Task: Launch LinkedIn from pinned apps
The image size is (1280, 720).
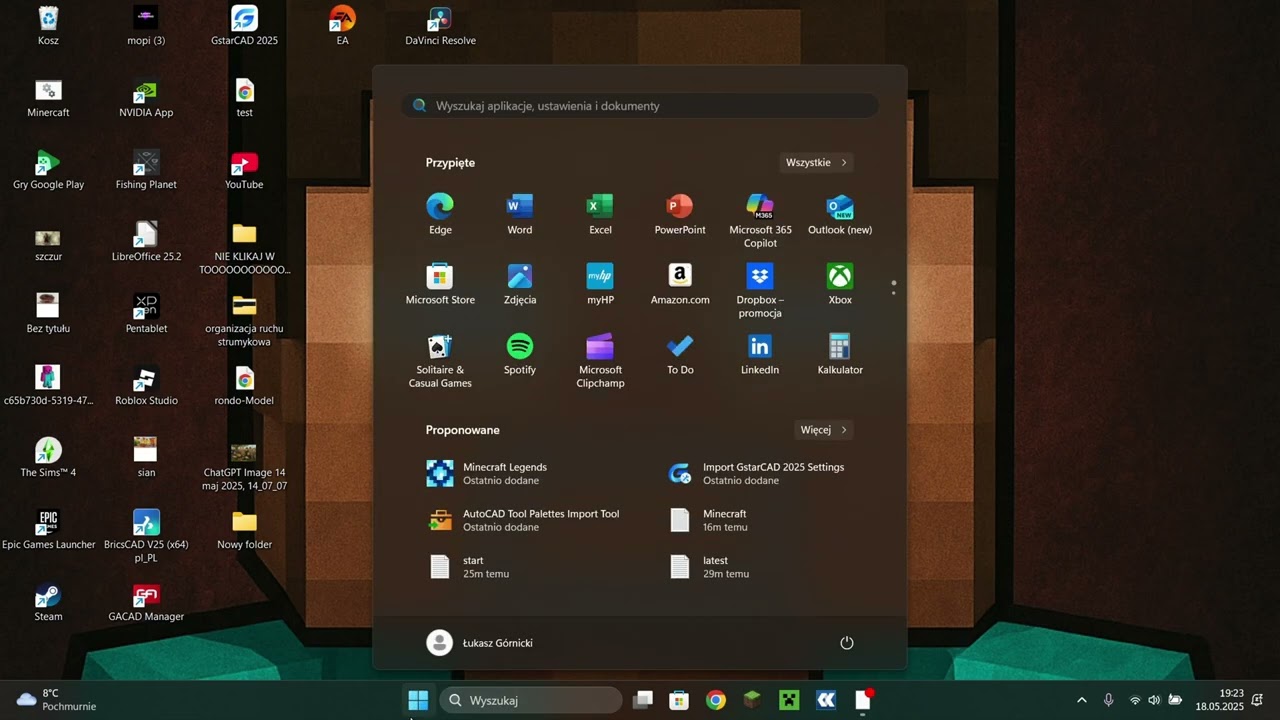Action: [760, 355]
